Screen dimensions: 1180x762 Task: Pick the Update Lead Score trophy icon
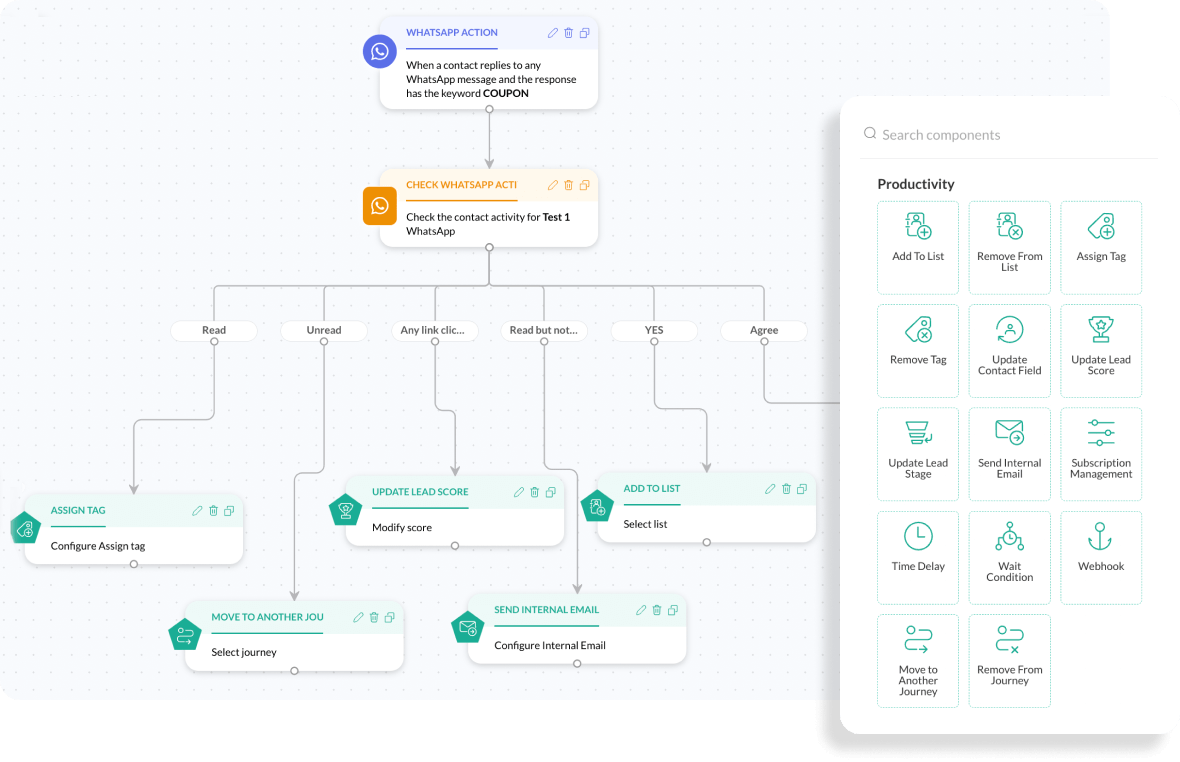click(1100, 330)
